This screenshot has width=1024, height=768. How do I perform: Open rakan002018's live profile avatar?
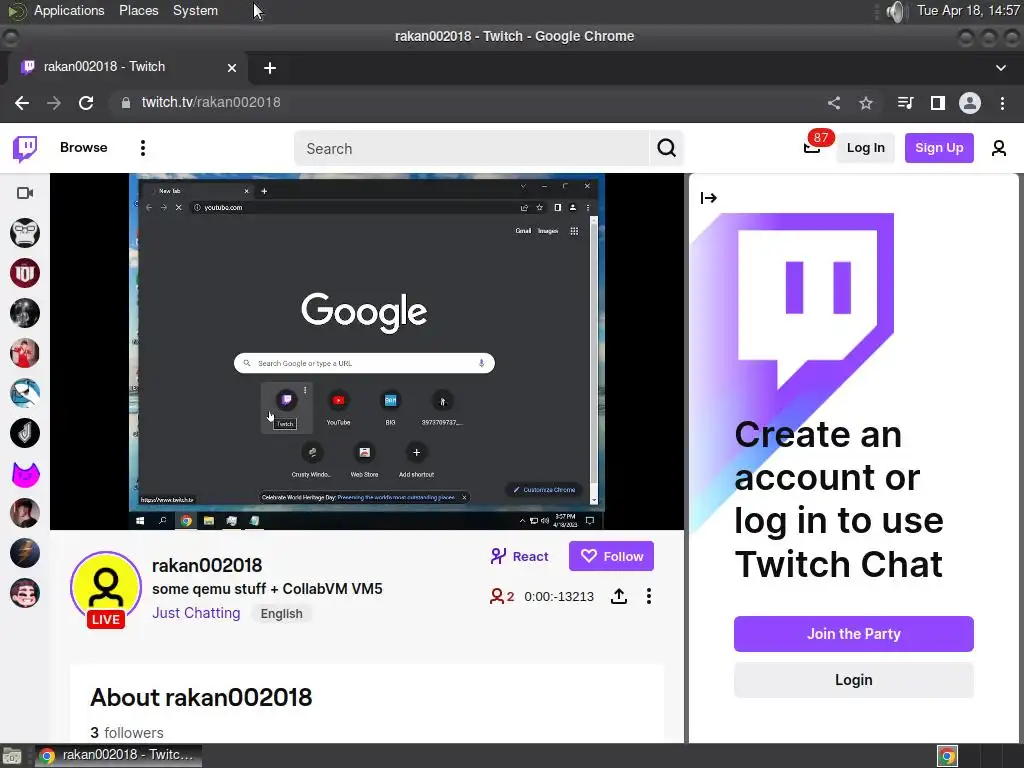[x=106, y=588]
